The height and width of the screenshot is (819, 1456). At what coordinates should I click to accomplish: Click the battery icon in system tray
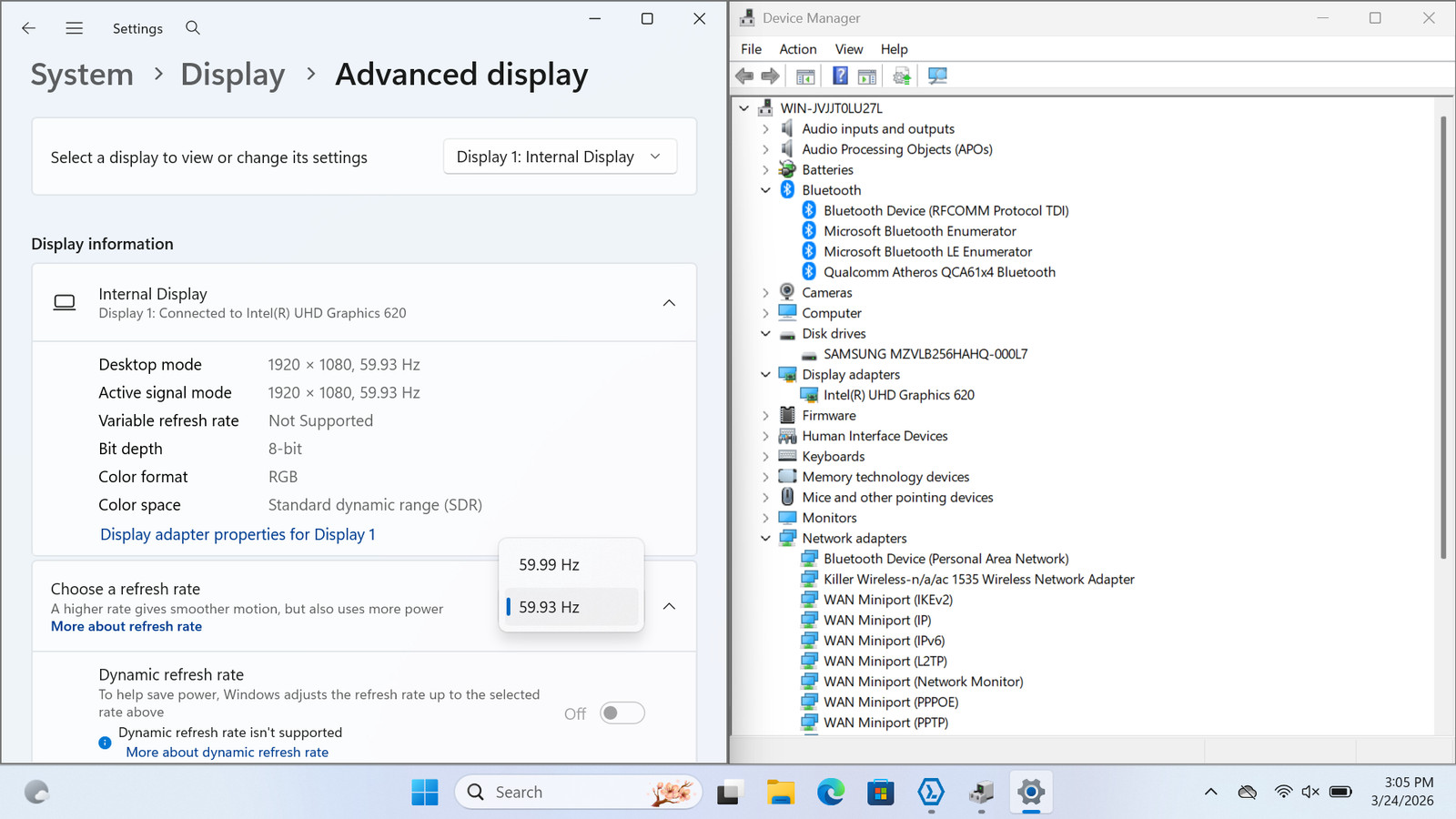(x=1340, y=792)
